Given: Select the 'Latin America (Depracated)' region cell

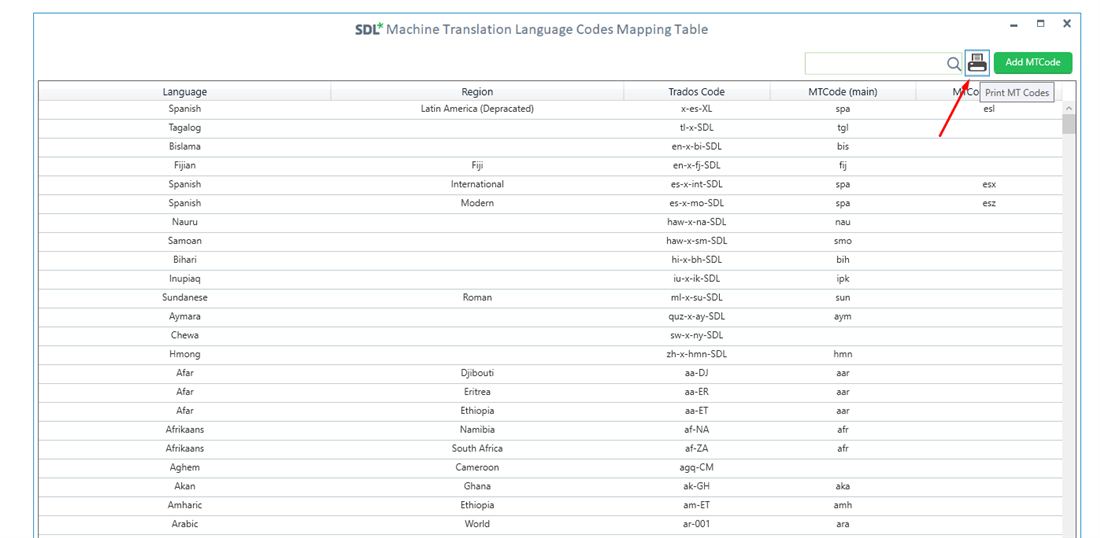Looking at the screenshot, I should 477,109.
